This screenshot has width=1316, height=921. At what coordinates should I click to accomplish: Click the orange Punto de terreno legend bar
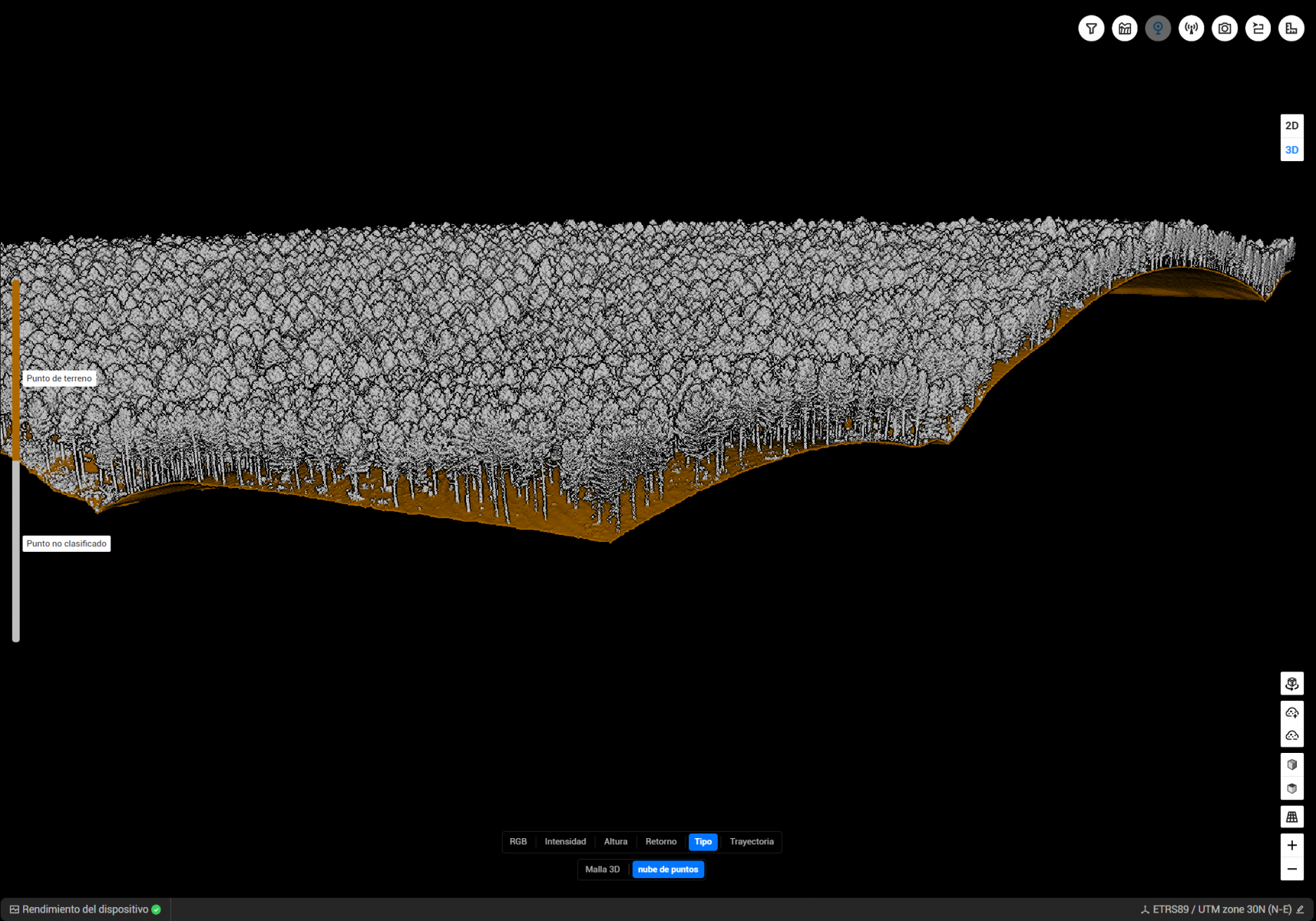point(15,370)
